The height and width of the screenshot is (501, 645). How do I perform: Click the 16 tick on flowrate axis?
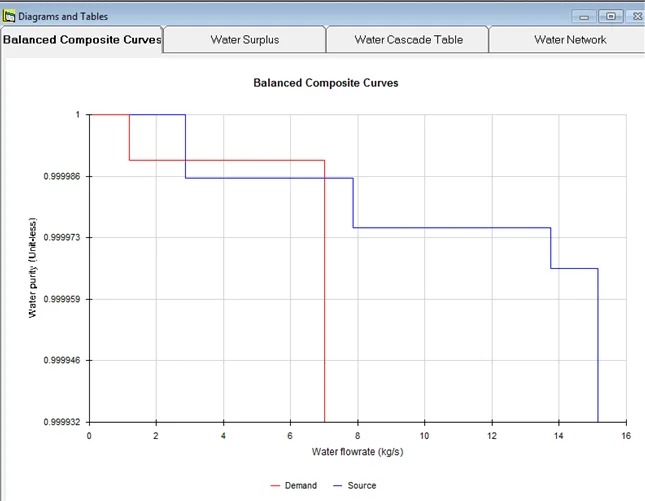click(x=625, y=435)
